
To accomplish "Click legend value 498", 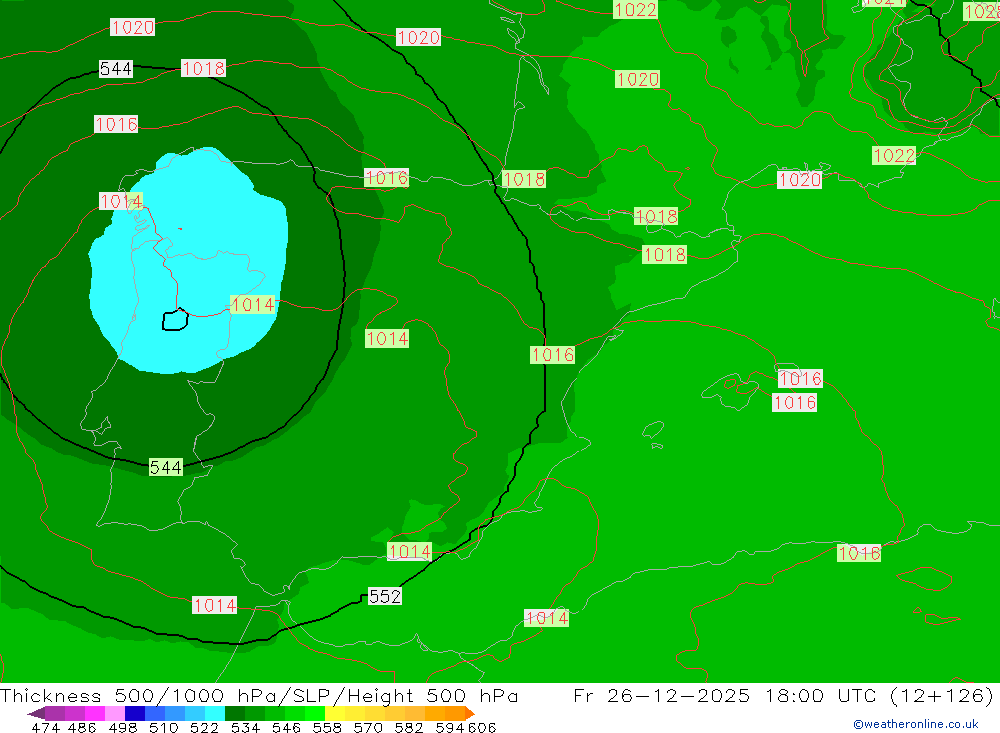I will pyautogui.click(x=123, y=727).
